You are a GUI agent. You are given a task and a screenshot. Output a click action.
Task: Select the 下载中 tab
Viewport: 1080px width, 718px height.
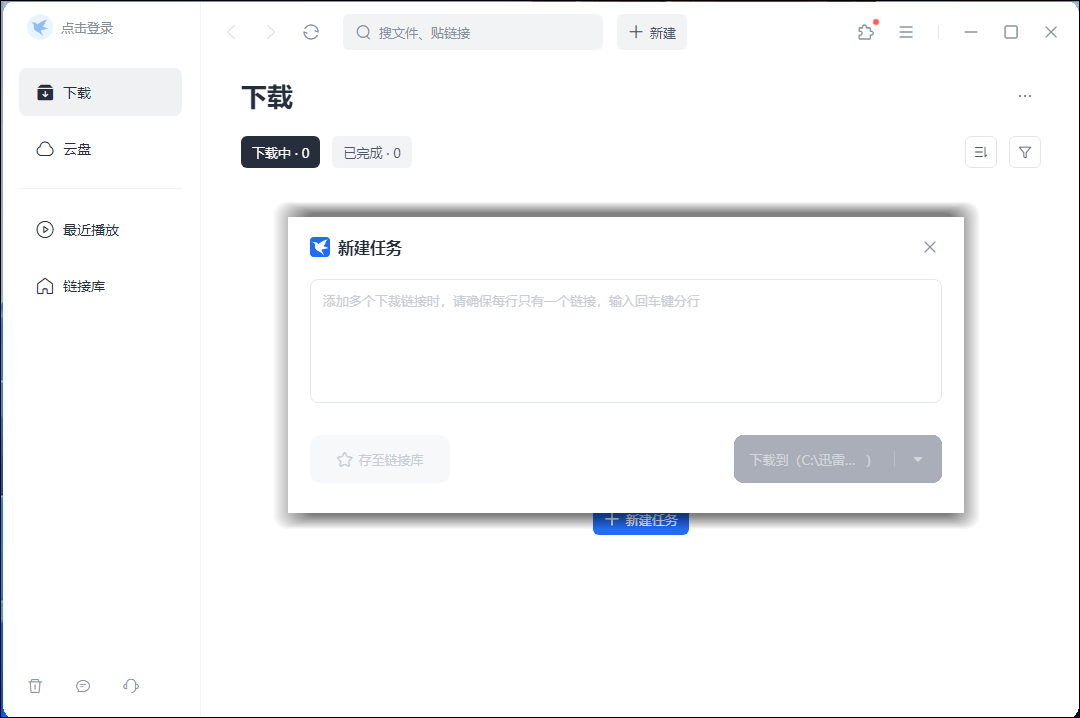pyautogui.click(x=280, y=153)
